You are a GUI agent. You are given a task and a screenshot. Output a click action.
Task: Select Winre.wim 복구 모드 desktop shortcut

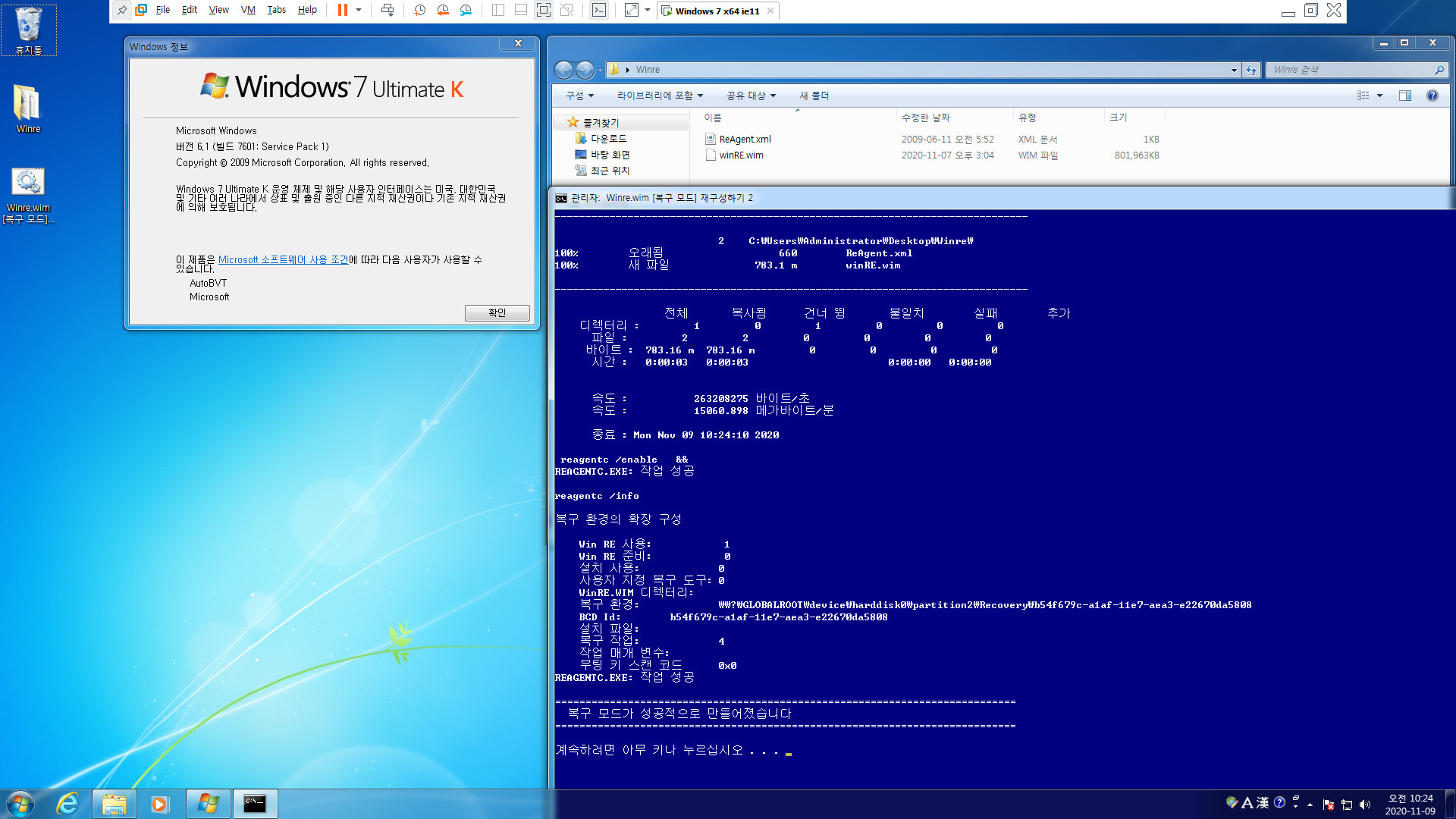(x=28, y=196)
